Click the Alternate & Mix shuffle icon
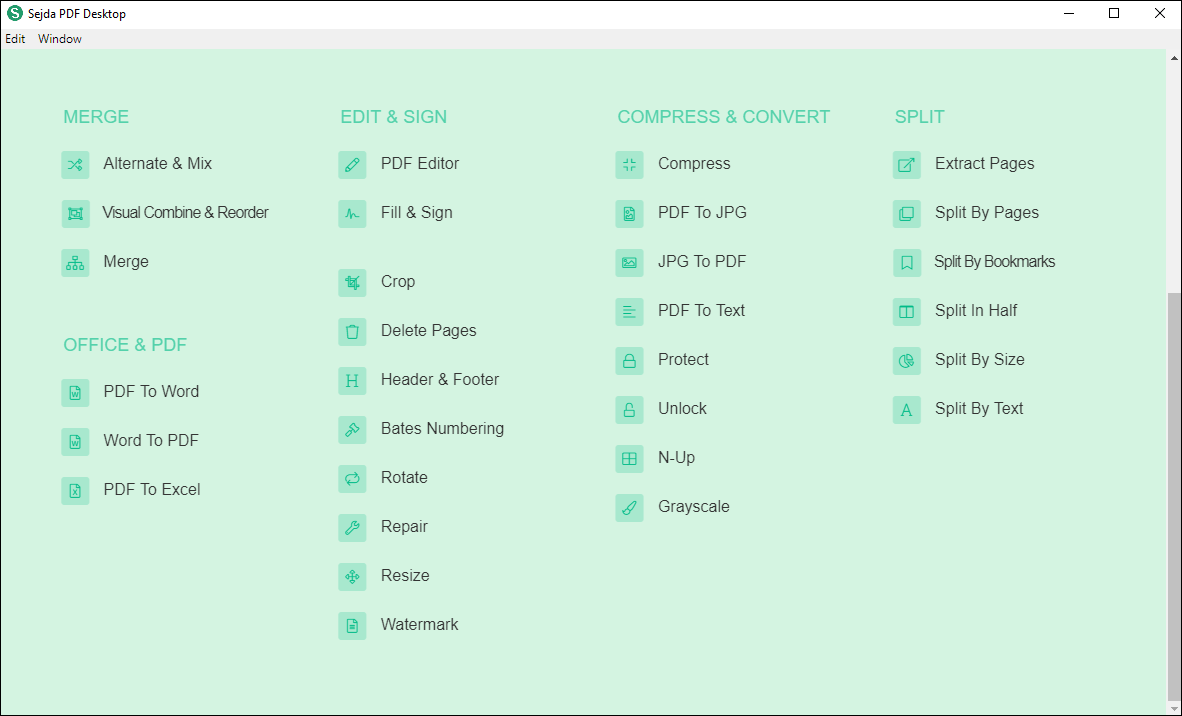 coord(75,164)
